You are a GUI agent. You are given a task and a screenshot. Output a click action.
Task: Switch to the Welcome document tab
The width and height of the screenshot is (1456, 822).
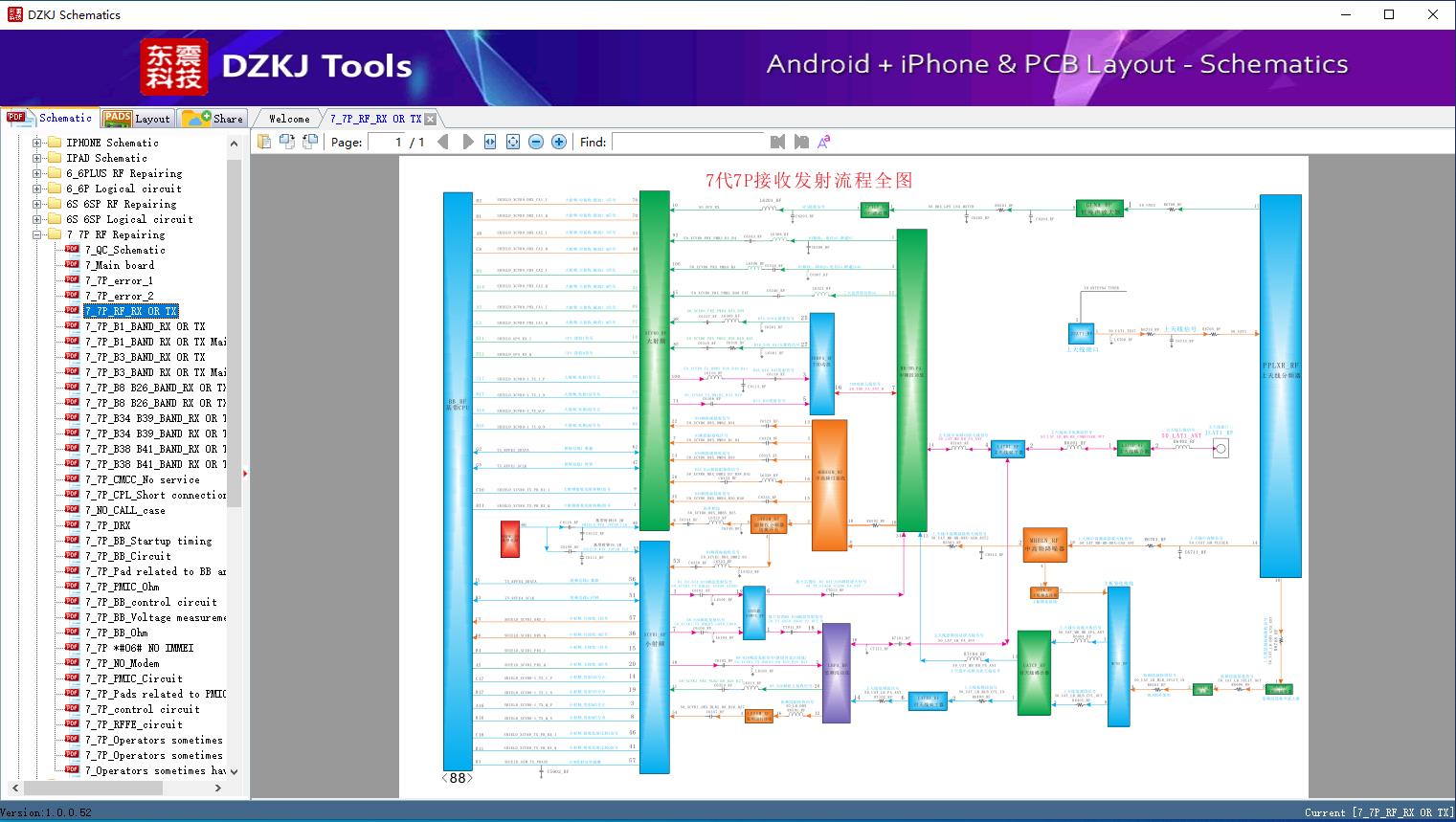[289, 119]
